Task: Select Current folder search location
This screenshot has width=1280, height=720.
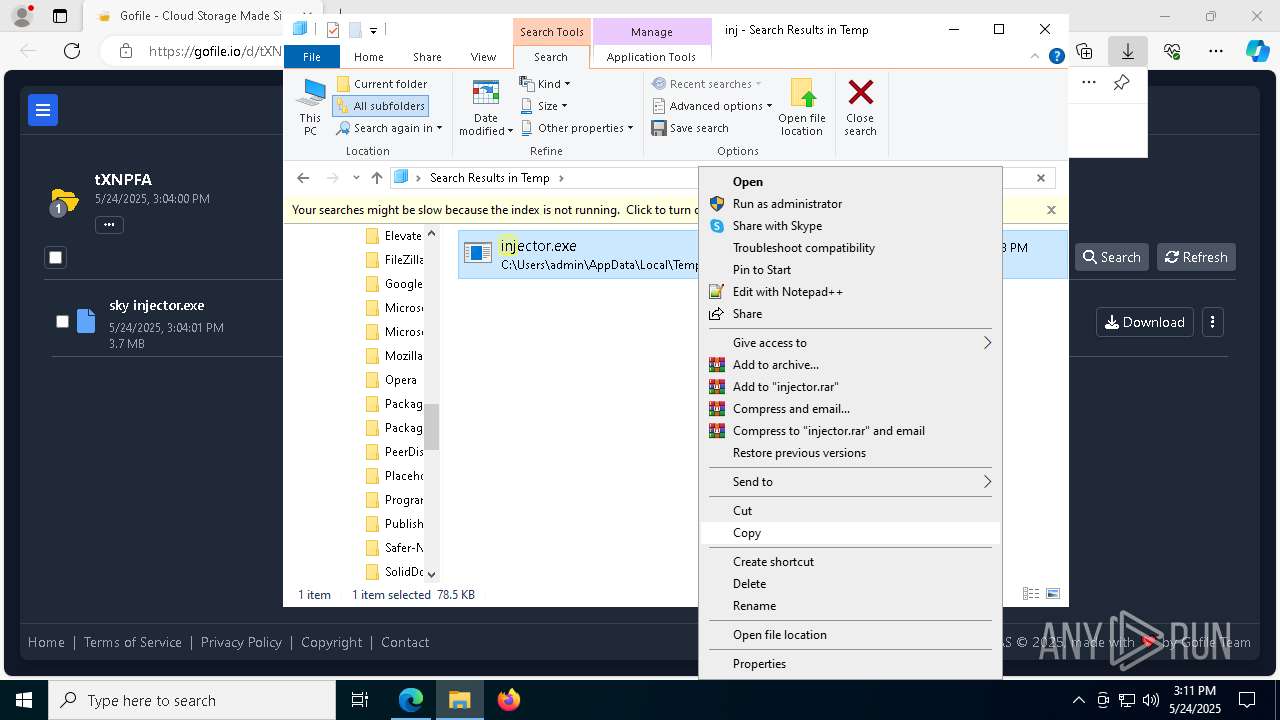Action: click(382, 84)
